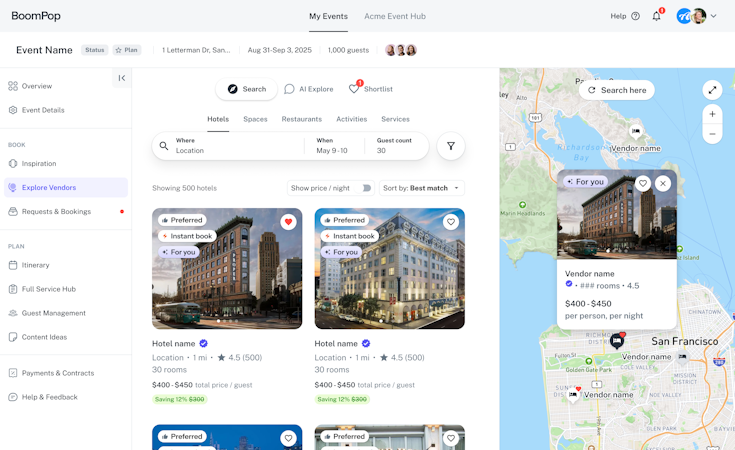
Task: Zoom in on the map
Action: point(712,114)
